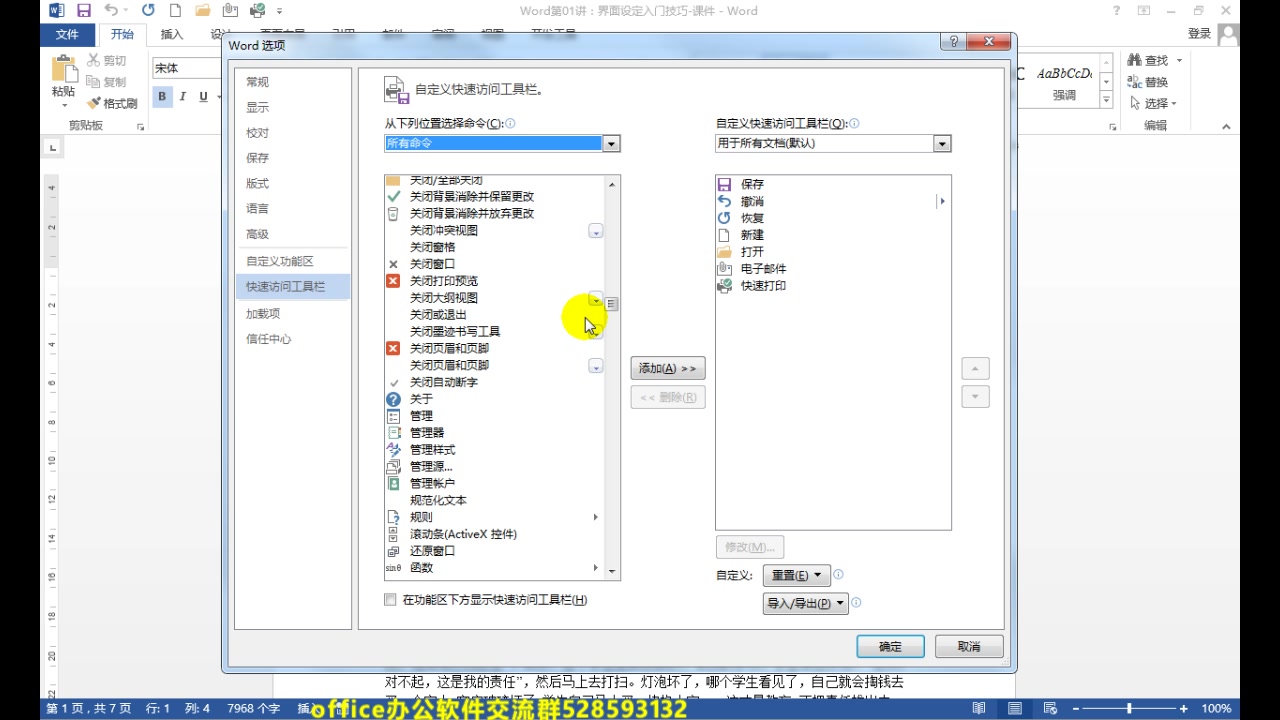This screenshot has height=720, width=1280.
Task: Toggle Italic formatting in Word ribbon
Action: 183,97
